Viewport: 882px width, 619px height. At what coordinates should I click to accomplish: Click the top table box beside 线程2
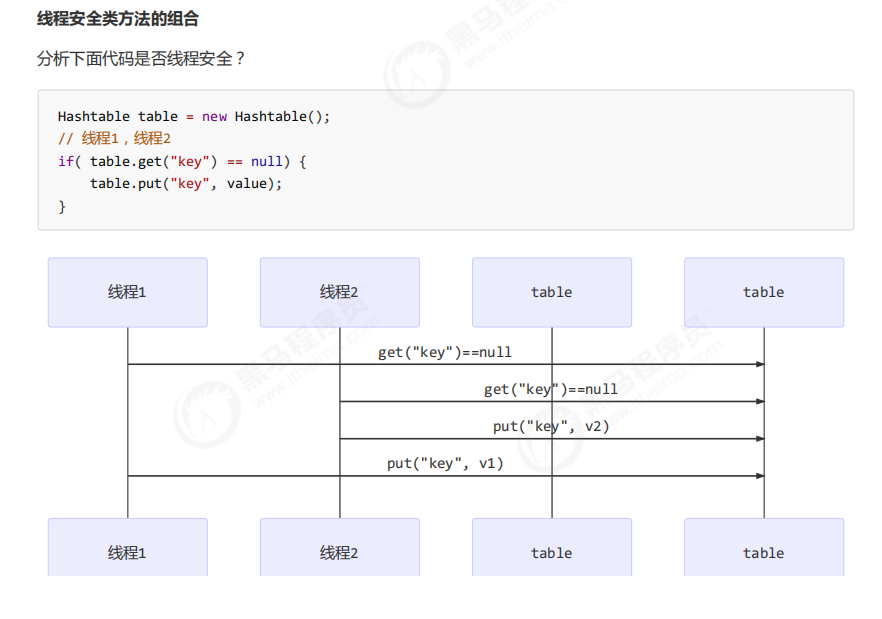coord(551,292)
